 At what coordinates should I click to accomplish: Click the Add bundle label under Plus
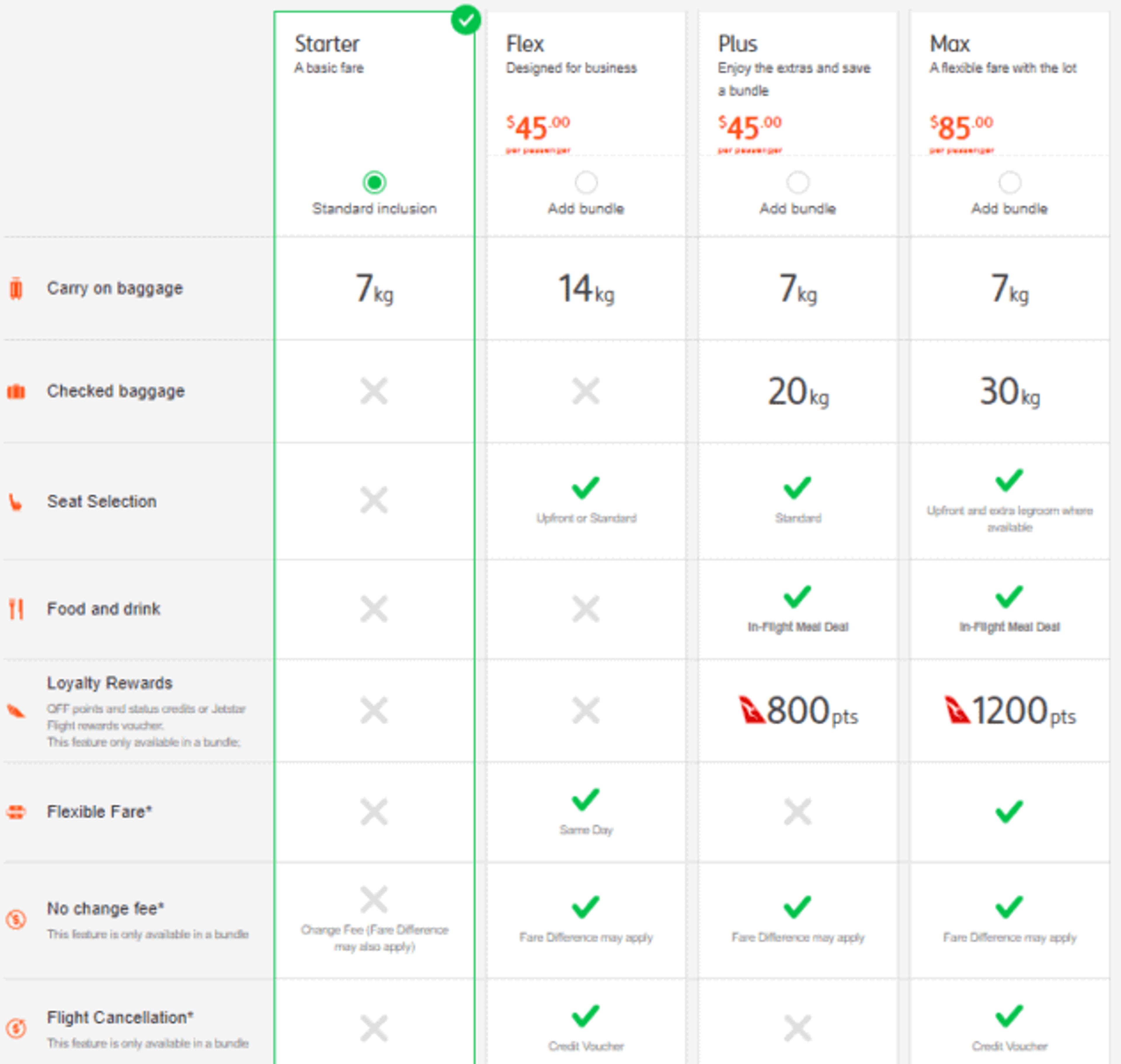pos(798,209)
